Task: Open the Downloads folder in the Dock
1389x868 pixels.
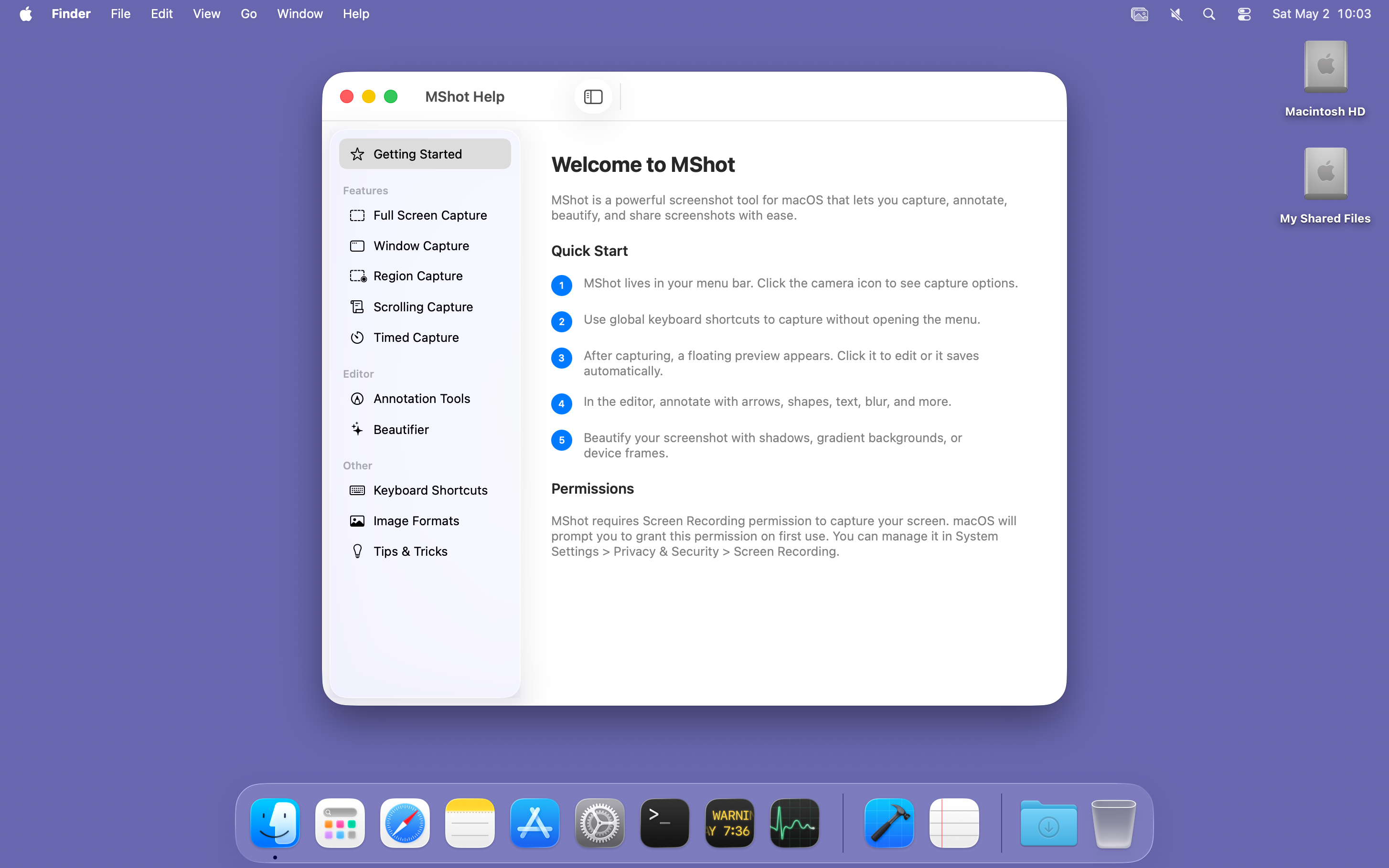Action: 1048,823
